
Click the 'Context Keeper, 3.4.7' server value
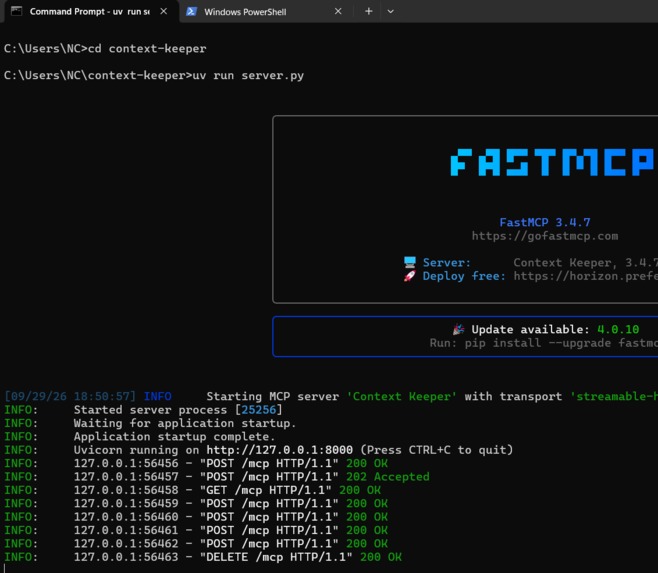tap(585, 263)
